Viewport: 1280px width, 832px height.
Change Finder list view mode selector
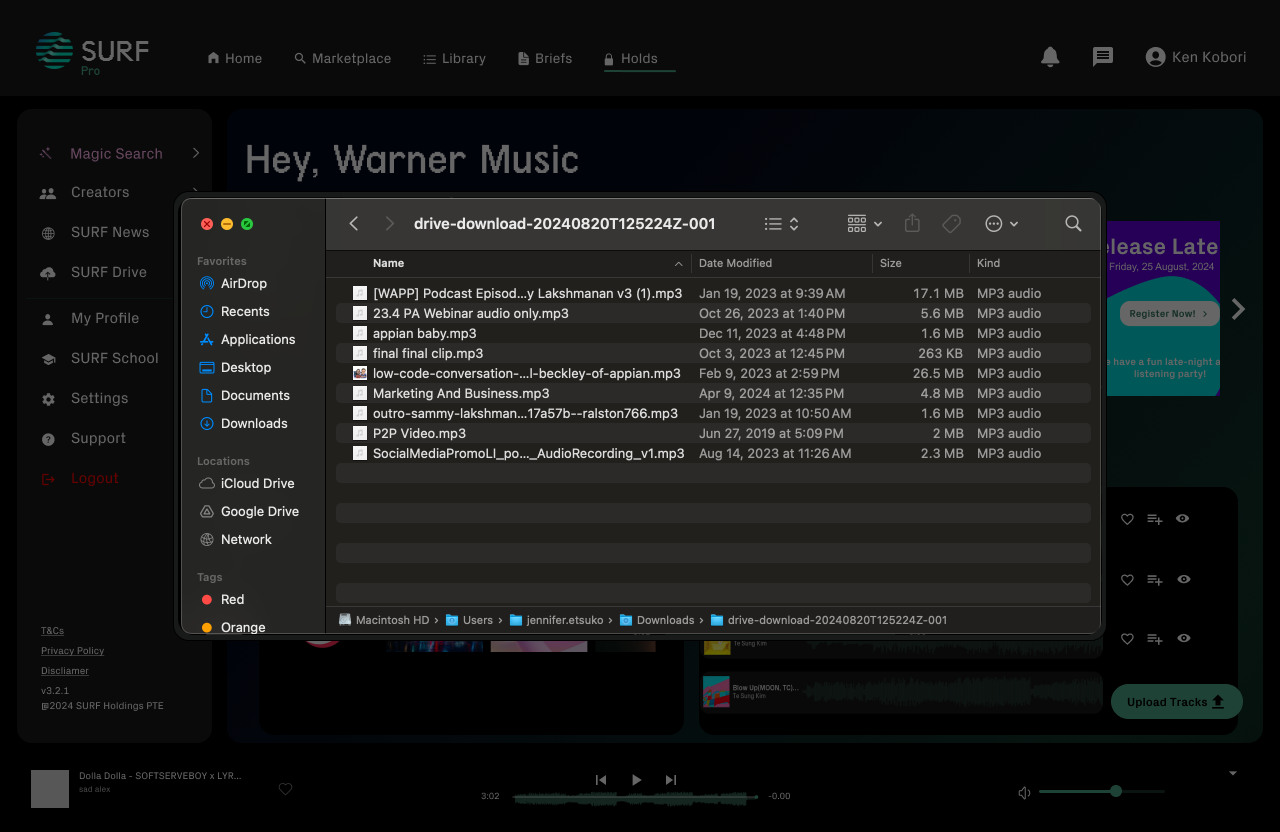tap(781, 224)
